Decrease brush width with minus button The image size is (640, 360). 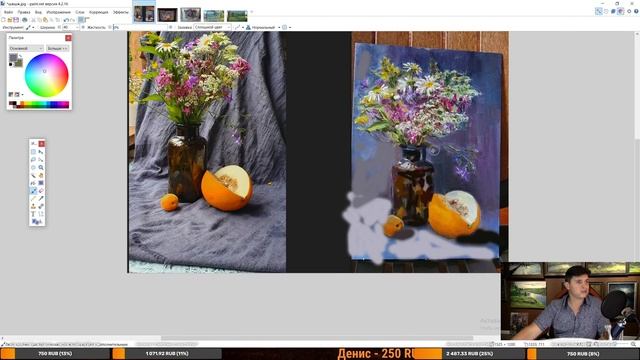pyautogui.click(x=59, y=27)
